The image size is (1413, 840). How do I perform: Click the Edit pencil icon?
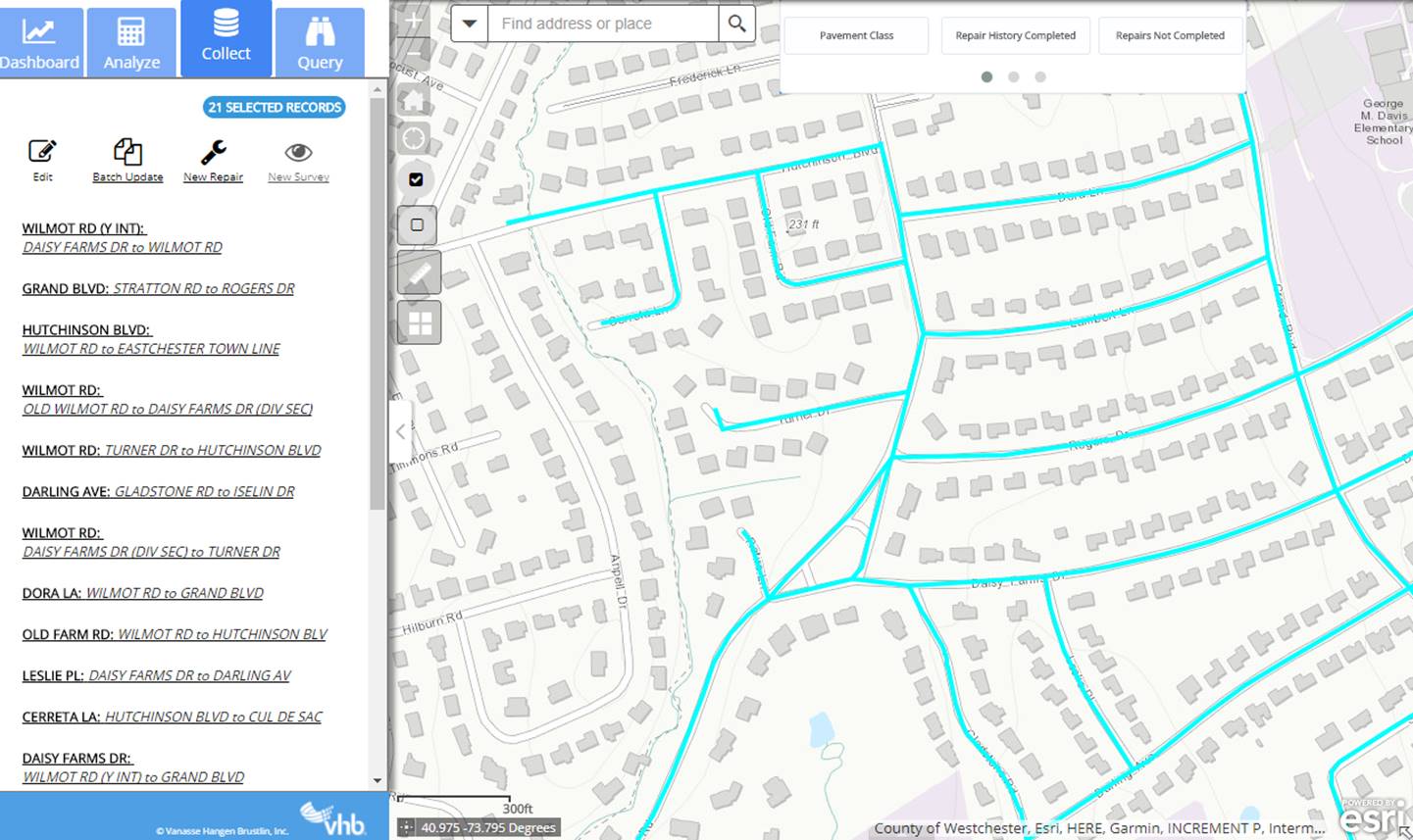(x=42, y=152)
